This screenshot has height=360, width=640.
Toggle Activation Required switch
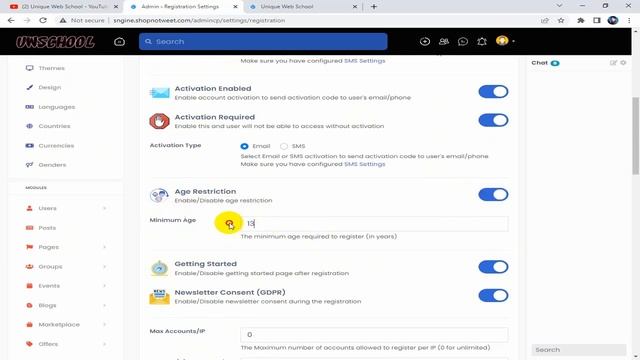pyautogui.click(x=493, y=120)
